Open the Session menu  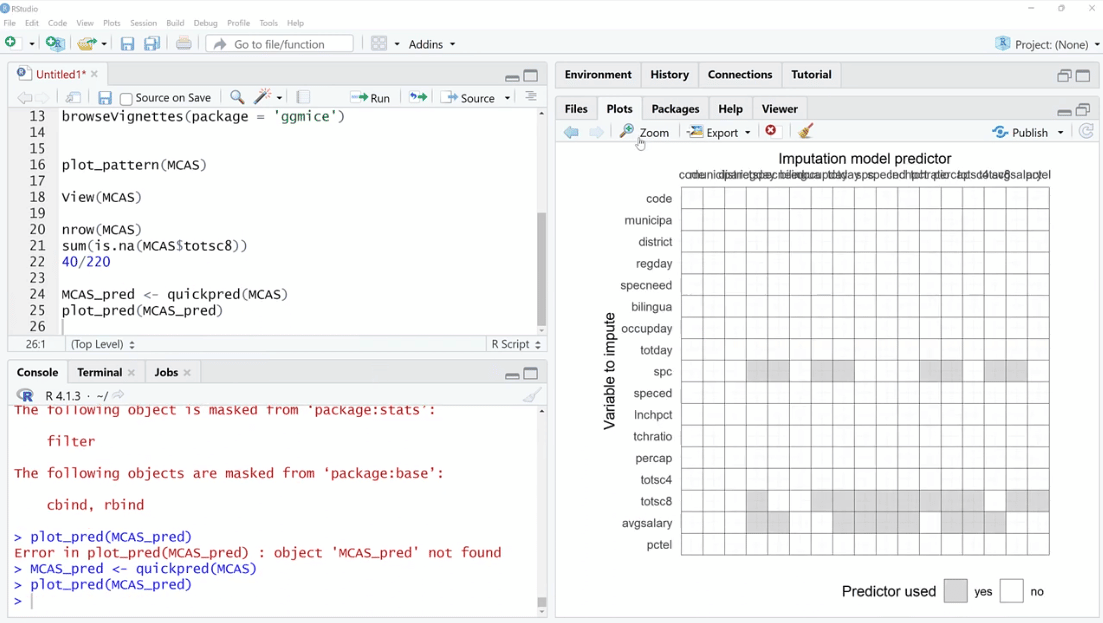[143, 23]
